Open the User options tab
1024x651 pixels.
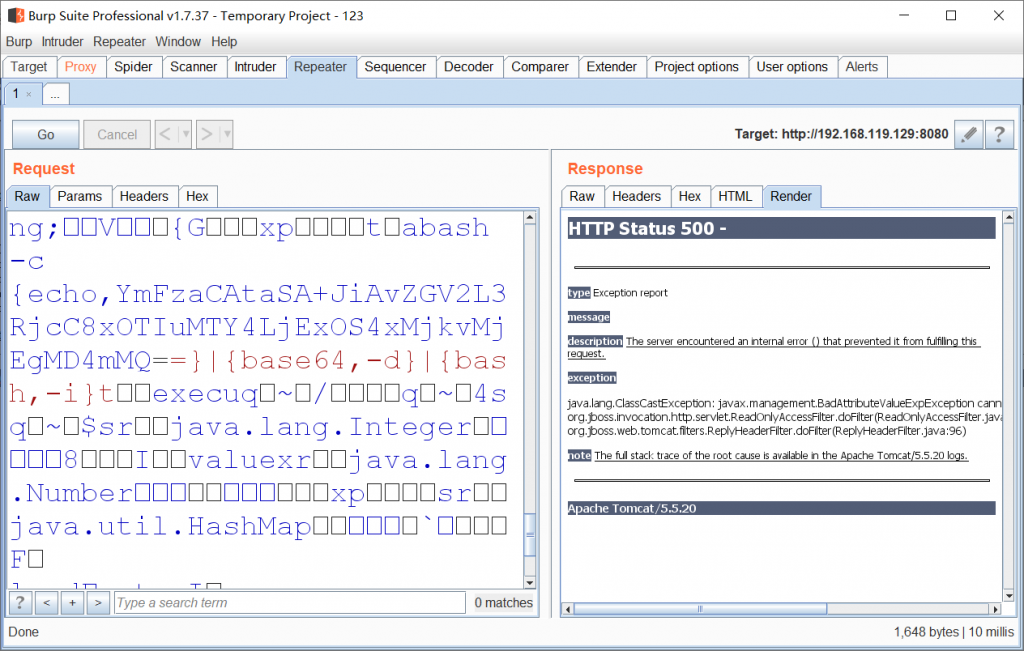pos(792,67)
